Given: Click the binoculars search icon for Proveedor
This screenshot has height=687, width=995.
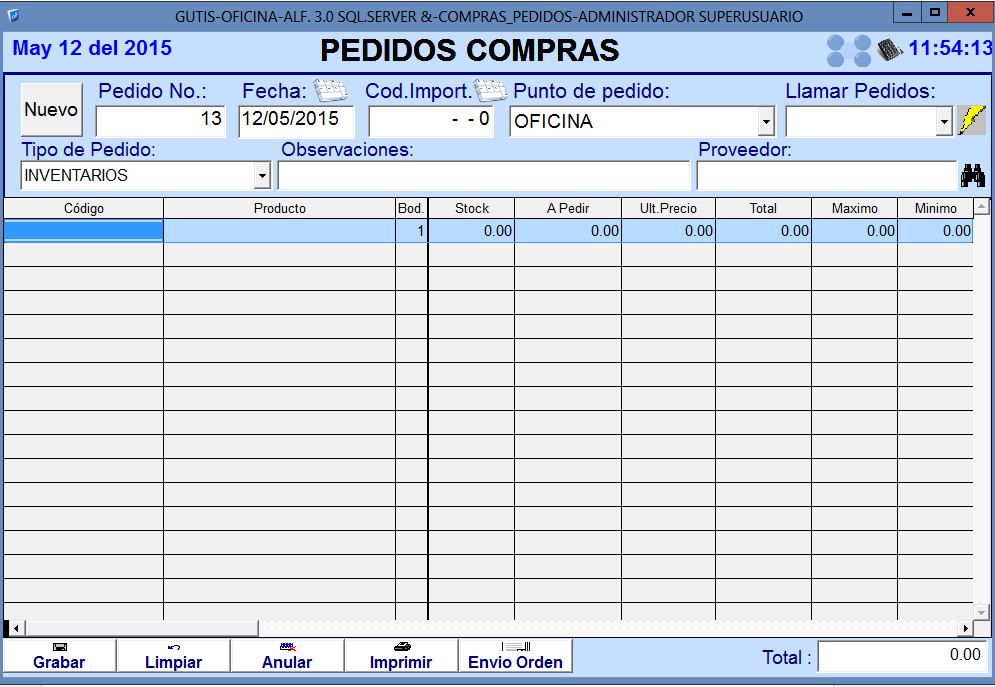Looking at the screenshot, I should (972, 176).
